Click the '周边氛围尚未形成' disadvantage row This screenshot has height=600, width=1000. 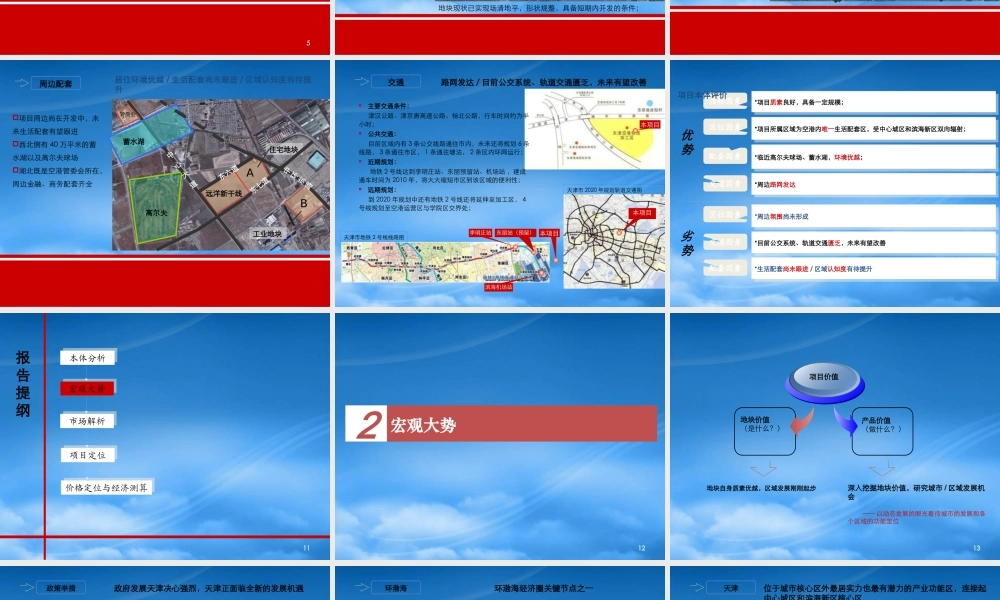(874, 216)
